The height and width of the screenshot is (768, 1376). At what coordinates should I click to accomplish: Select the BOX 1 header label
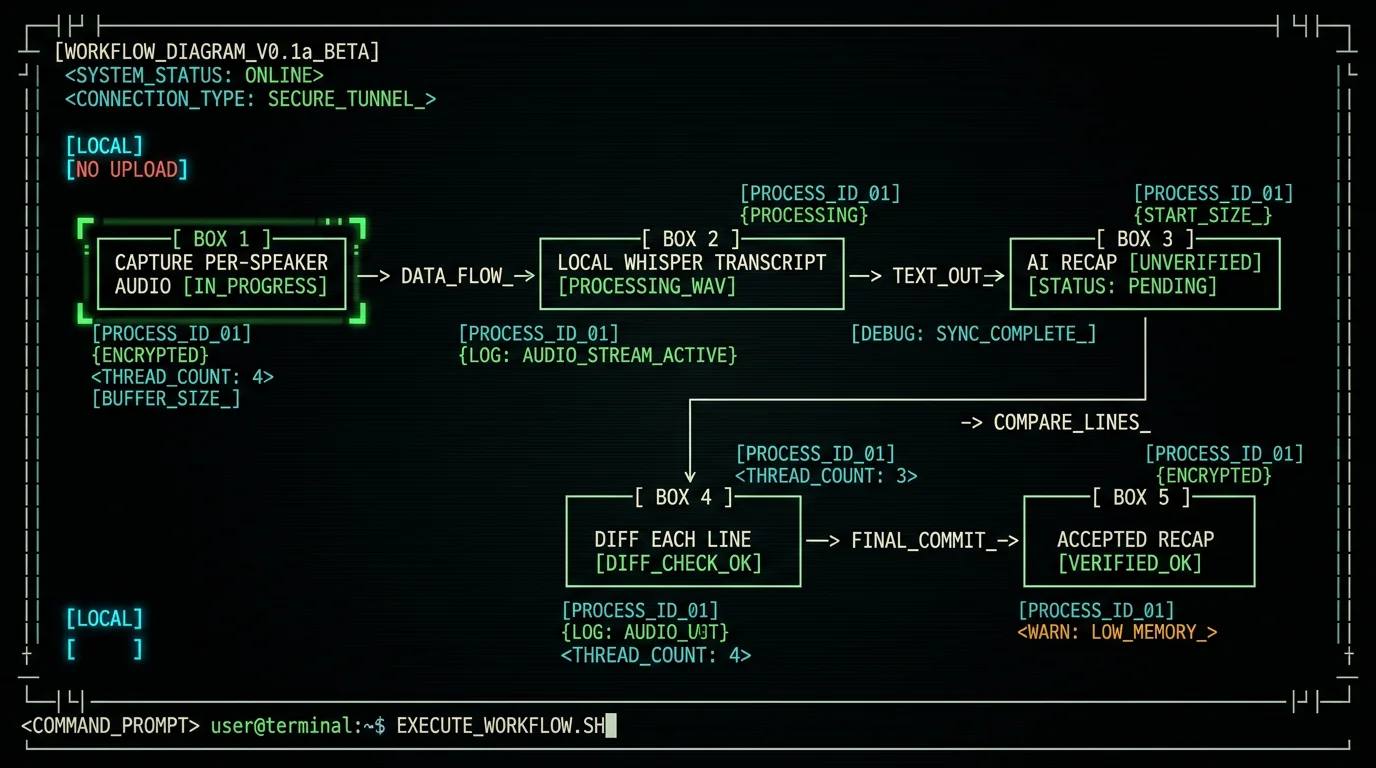(x=222, y=239)
